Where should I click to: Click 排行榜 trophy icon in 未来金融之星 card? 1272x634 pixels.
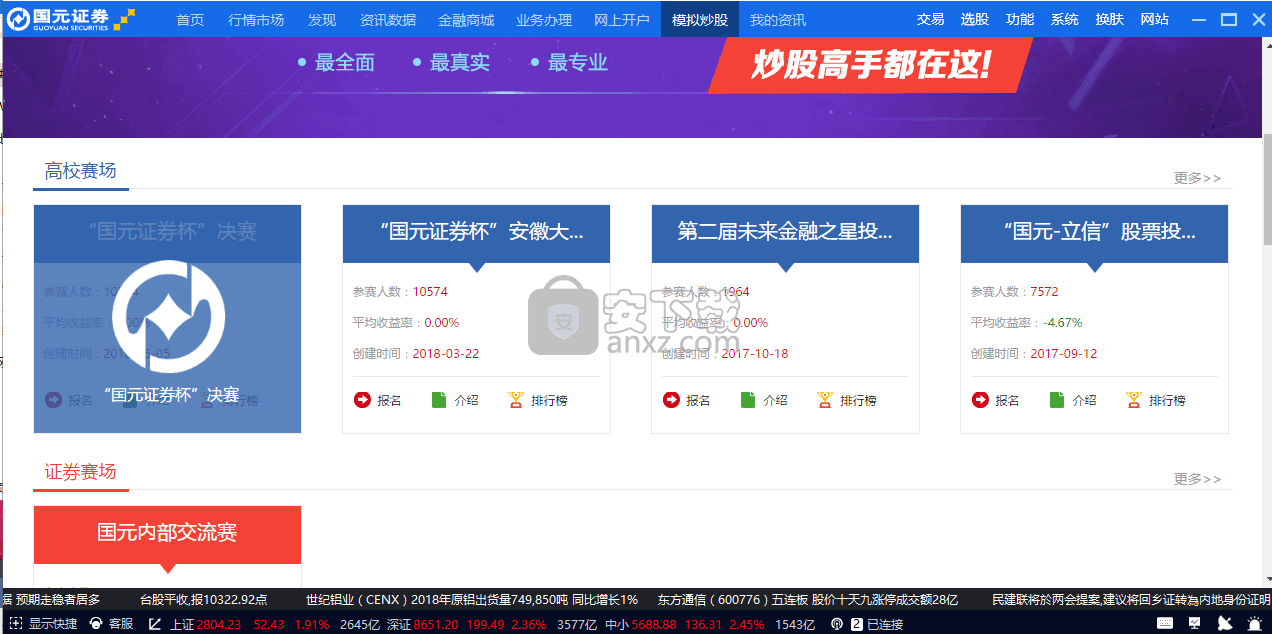coord(825,400)
